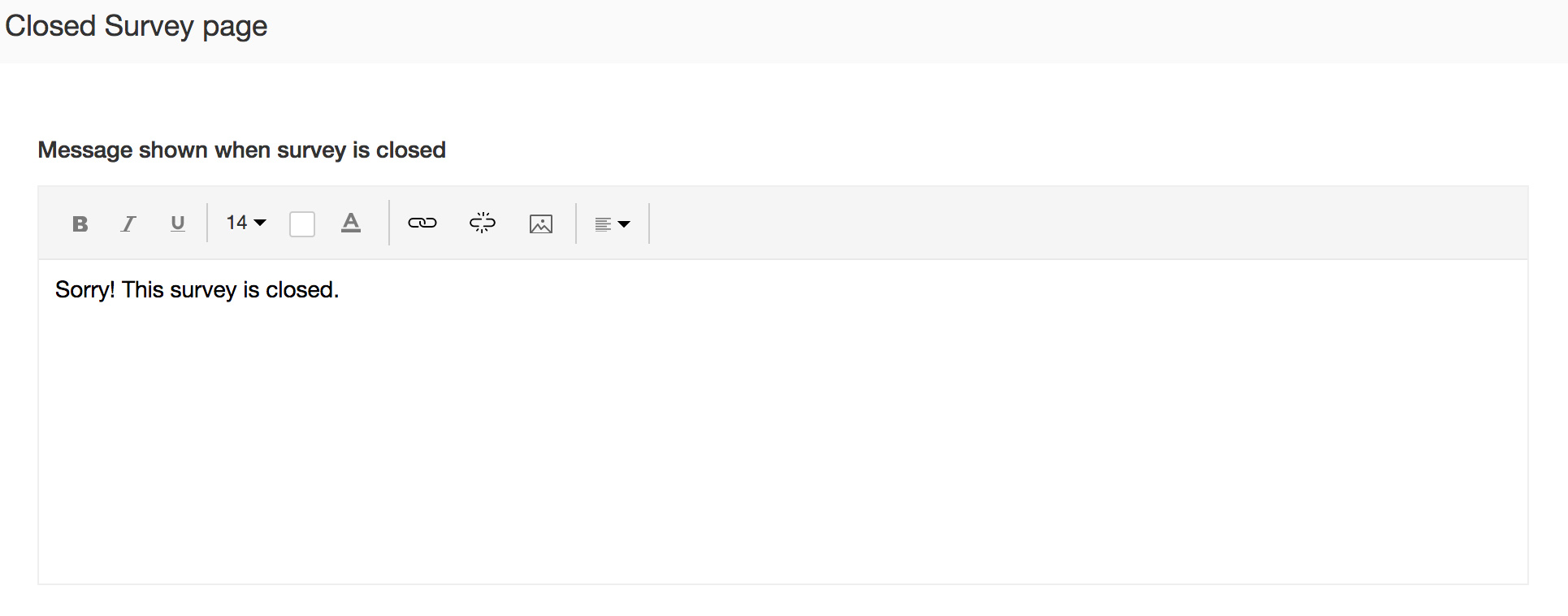Insert an image into the message
Screen dimensions: 1568x616
(x=541, y=223)
